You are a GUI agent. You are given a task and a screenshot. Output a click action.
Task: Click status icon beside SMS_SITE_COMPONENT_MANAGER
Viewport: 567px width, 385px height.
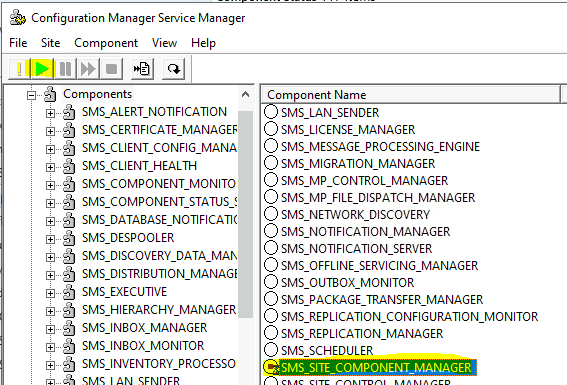(271, 367)
